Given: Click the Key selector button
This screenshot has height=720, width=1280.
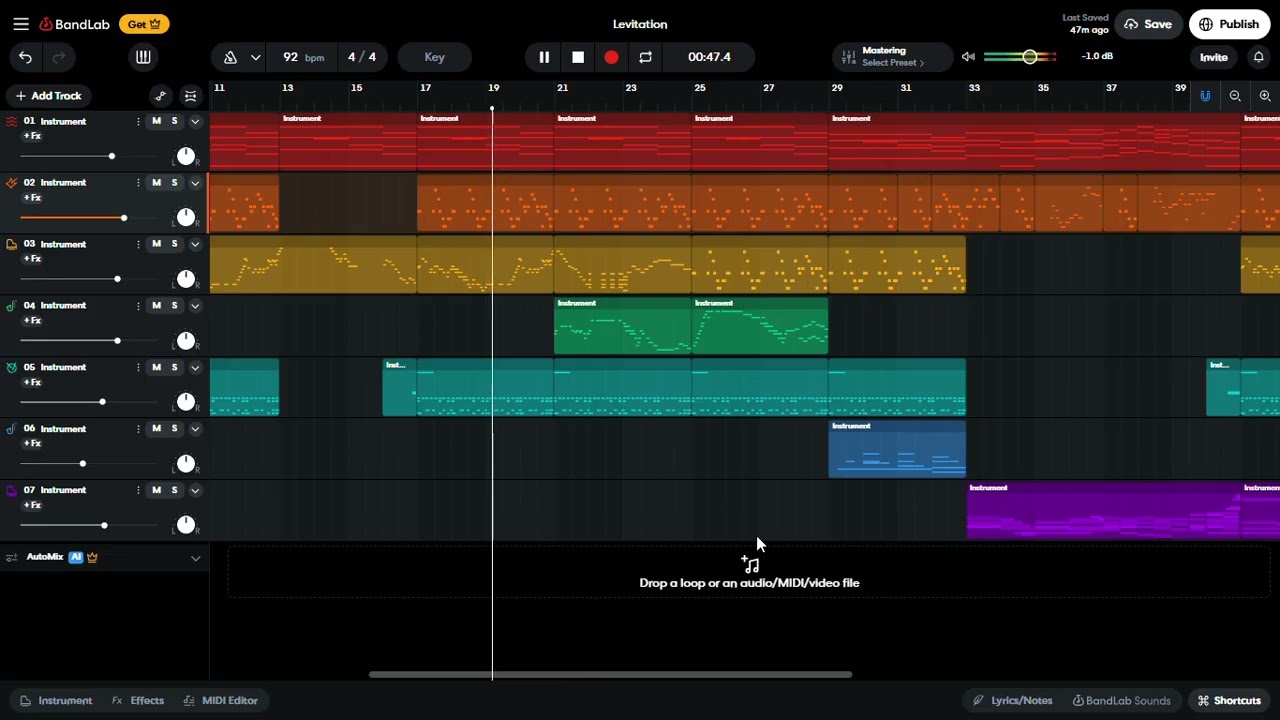Looking at the screenshot, I should pyautogui.click(x=434, y=57).
